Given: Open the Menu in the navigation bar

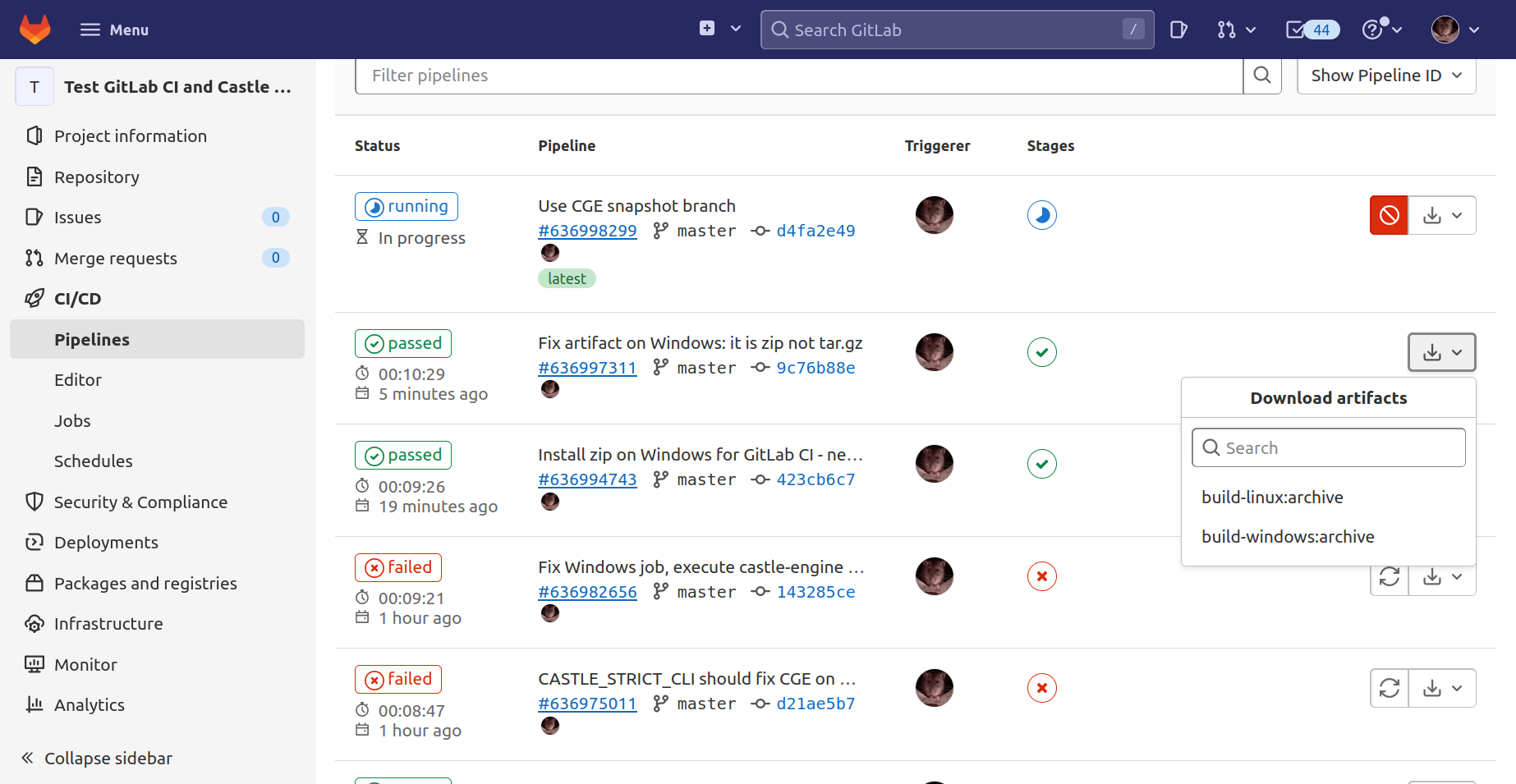Looking at the screenshot, I should [x=114, y=29].
